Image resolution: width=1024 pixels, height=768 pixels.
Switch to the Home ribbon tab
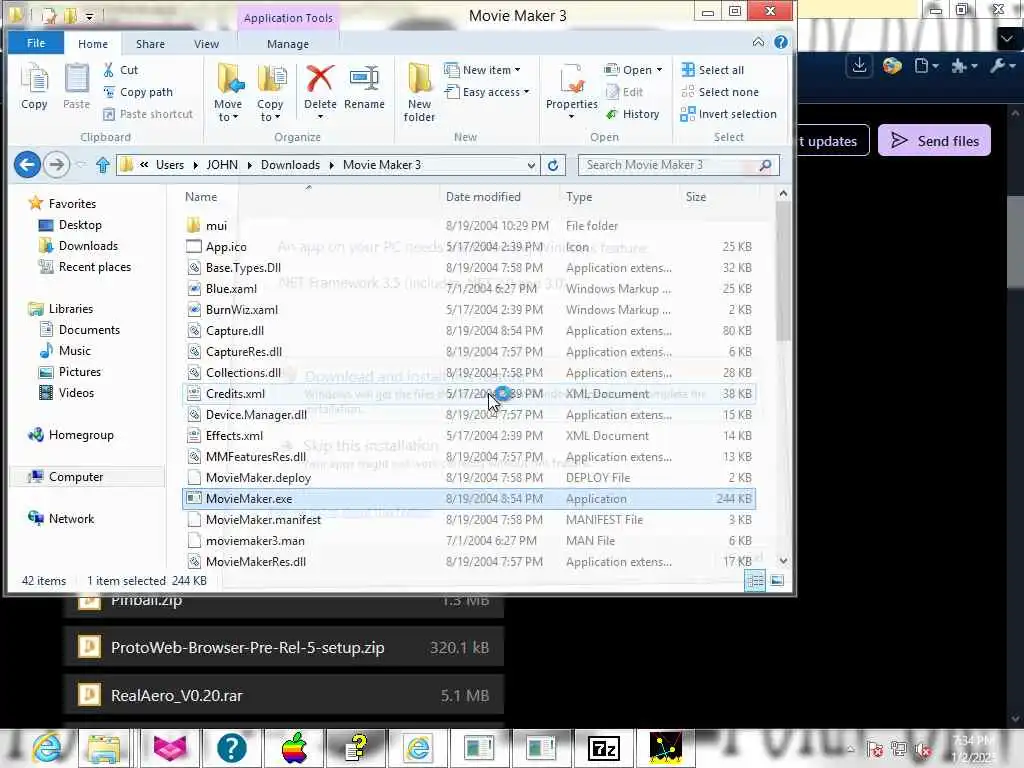[x=93, y=44]
